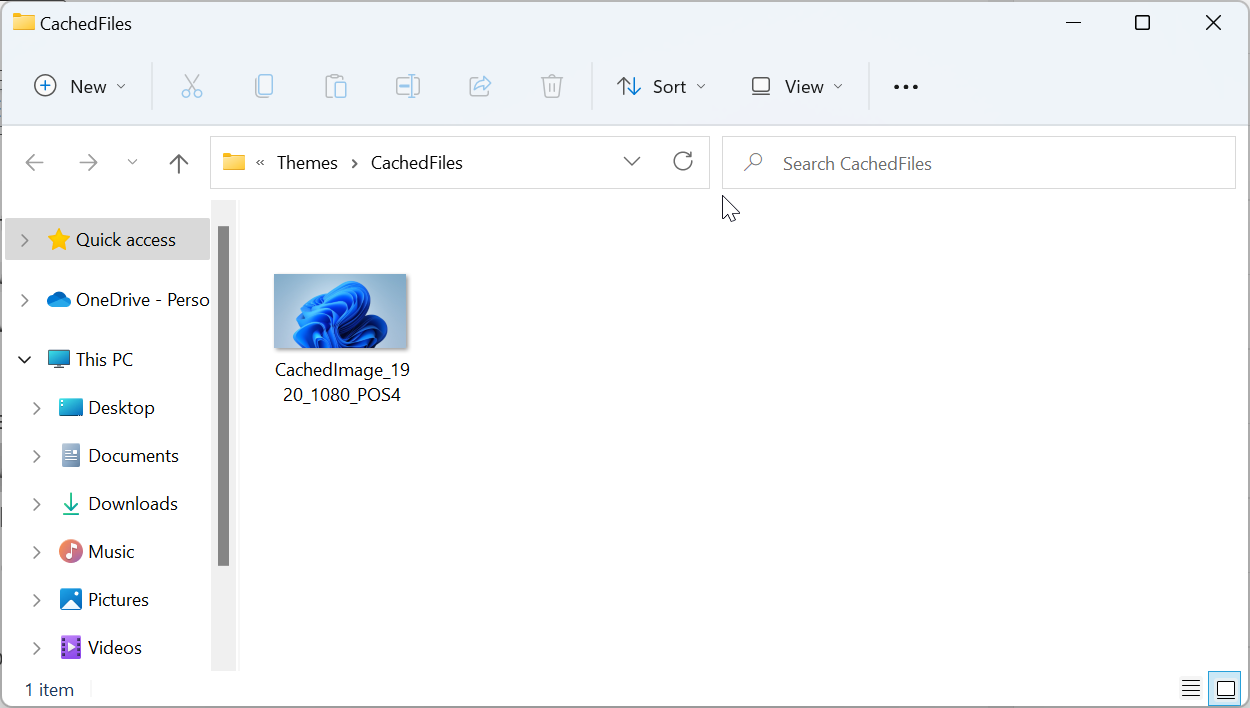Image resolution: width=1250 pixels, height=708 pixels.
Task: Open the View options dropdown
Action: click(x=795, y=86)
